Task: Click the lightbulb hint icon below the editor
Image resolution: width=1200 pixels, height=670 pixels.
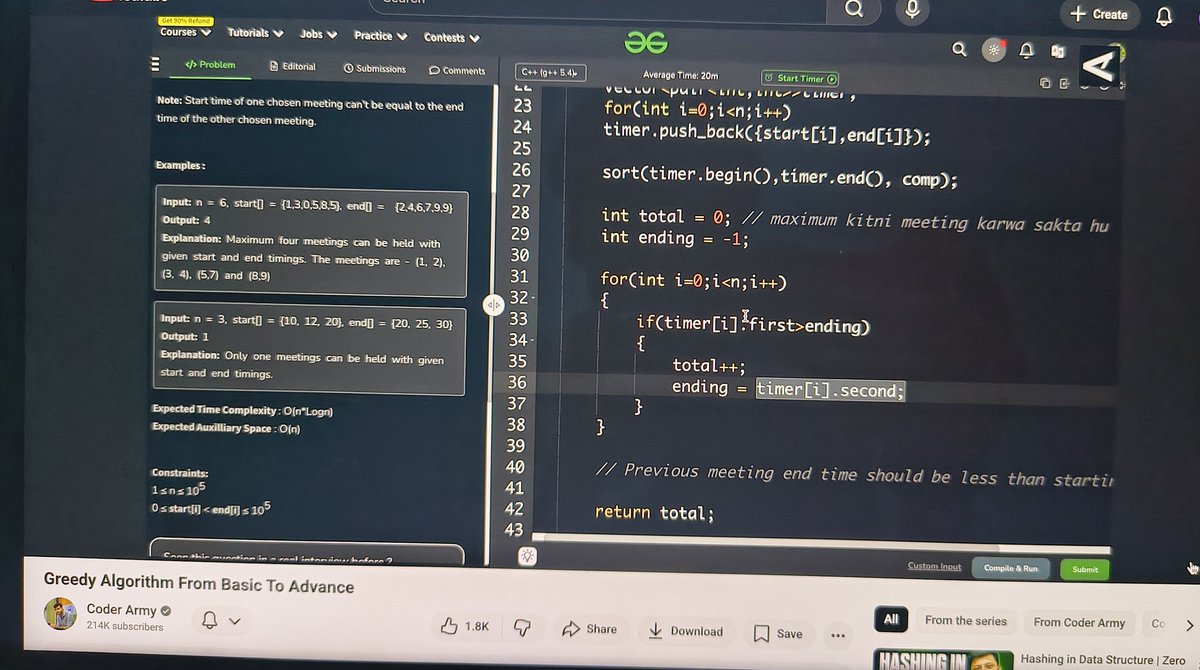Action: [527, 558]
